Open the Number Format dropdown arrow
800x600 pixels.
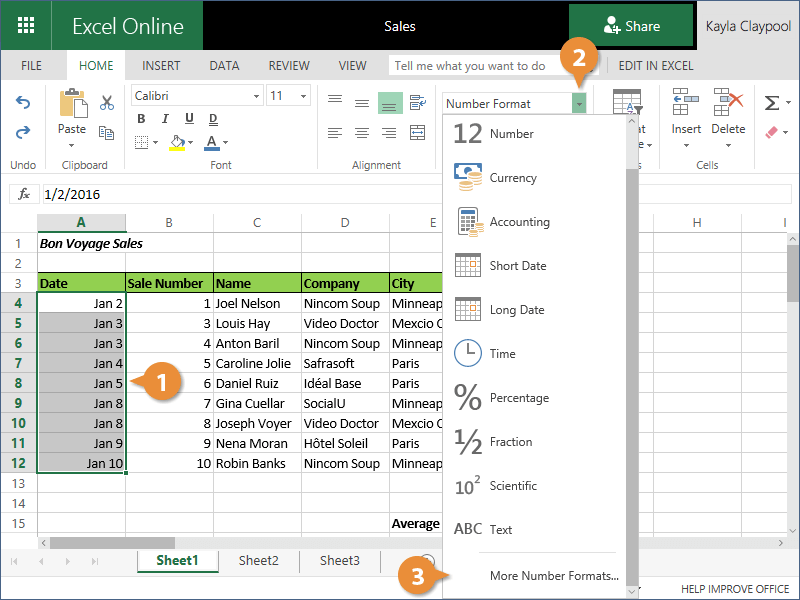[x=579, y=104]
